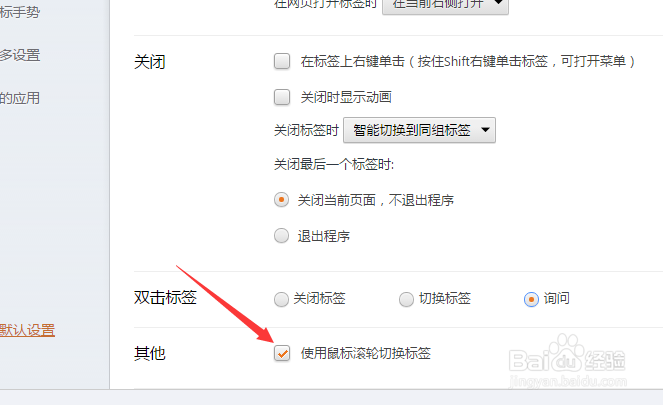Click the 双击标签 section heading

click(165, 298)
